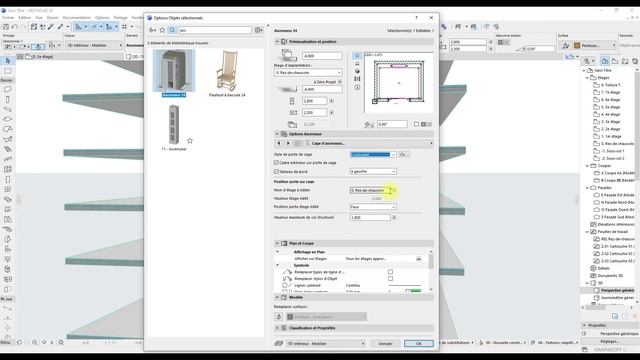Click the pipette pick-up parameters icon

pos(51,27)
